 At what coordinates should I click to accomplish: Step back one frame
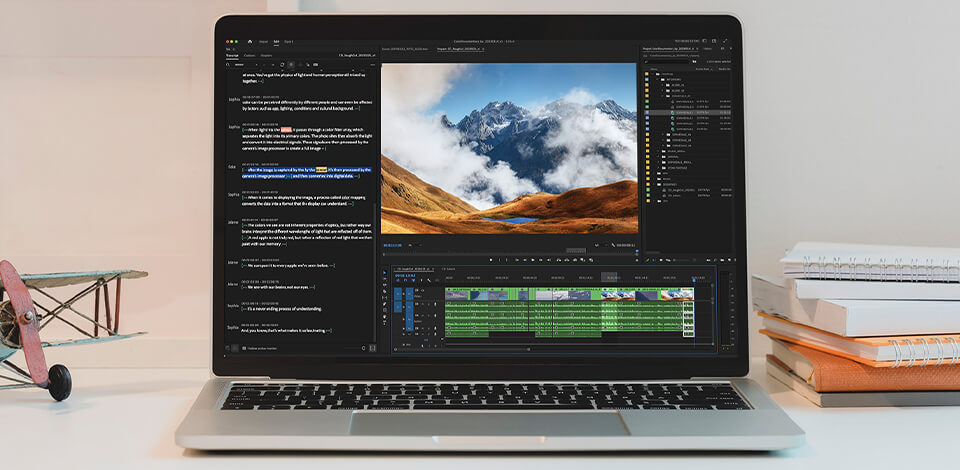click(525, 259)
